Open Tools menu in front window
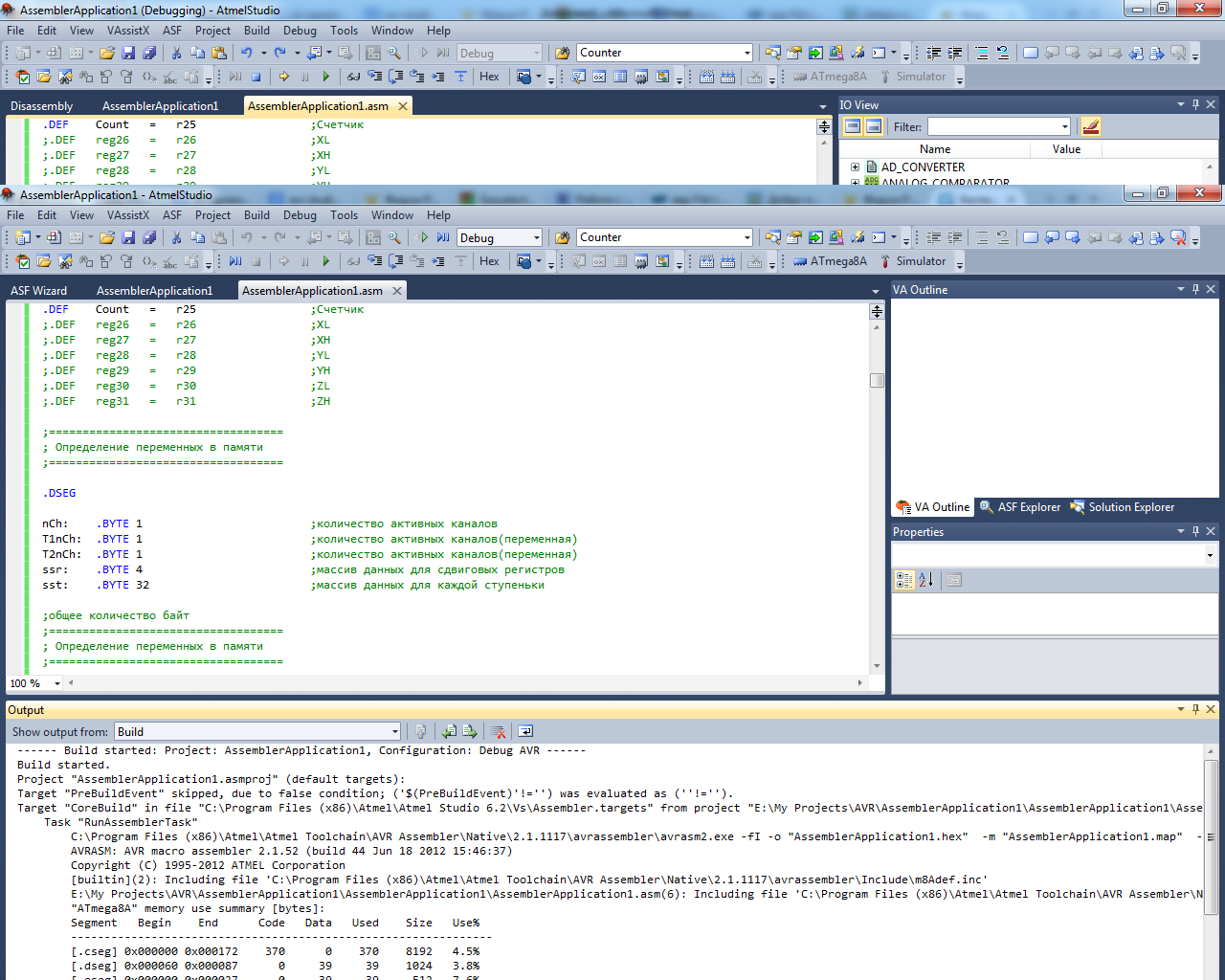 coord(344,215)
